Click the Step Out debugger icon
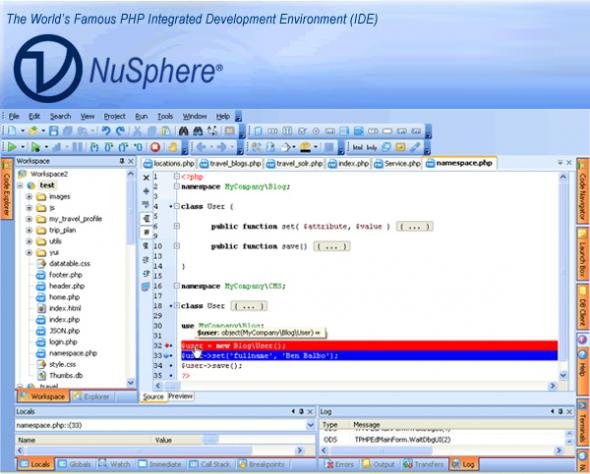 [x=123, y=147]
